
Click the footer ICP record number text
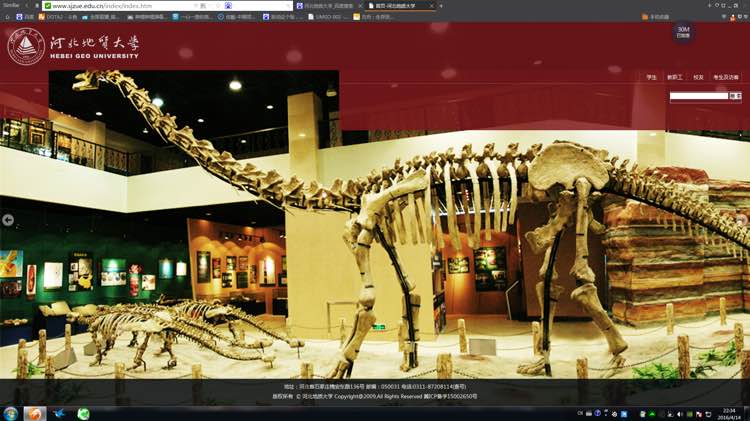450,397
